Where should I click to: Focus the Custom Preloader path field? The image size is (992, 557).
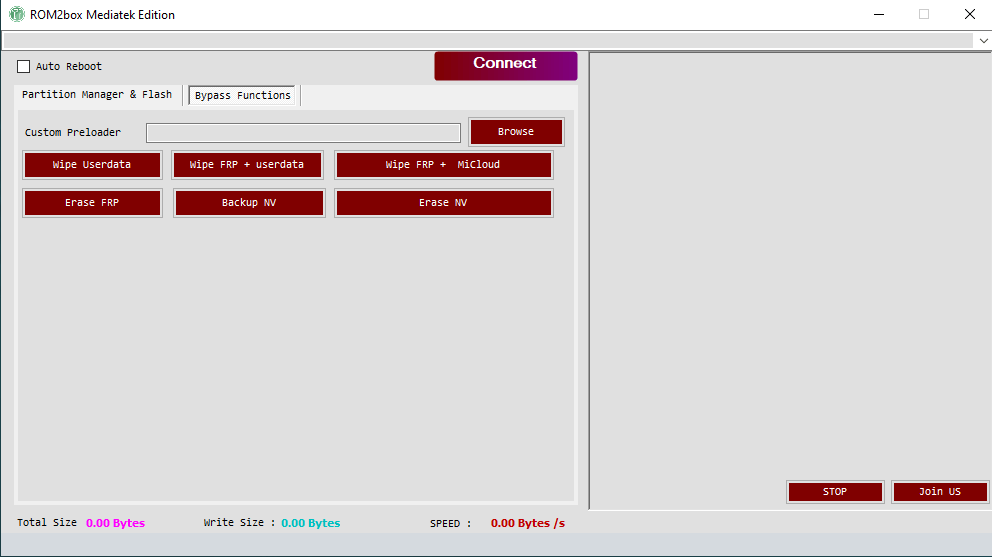pyautogui.click(x=303, y=133)
